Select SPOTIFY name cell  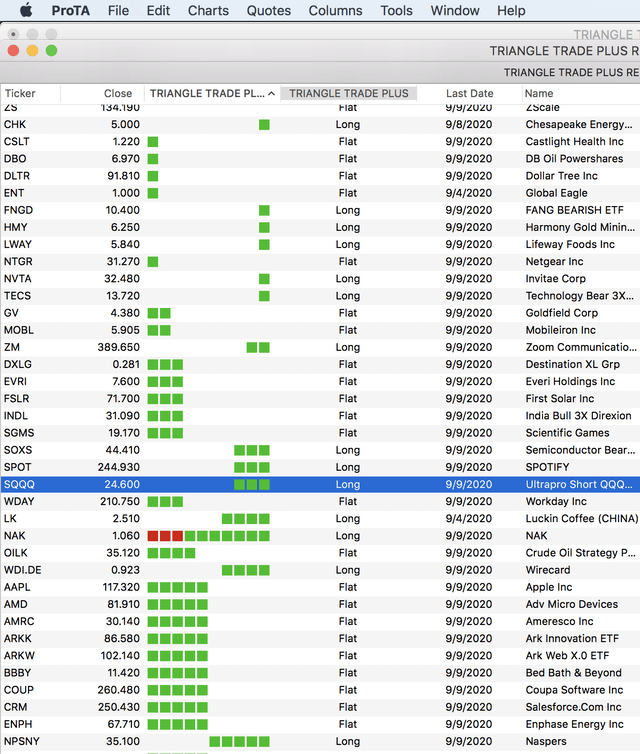(x=547, y=467)
